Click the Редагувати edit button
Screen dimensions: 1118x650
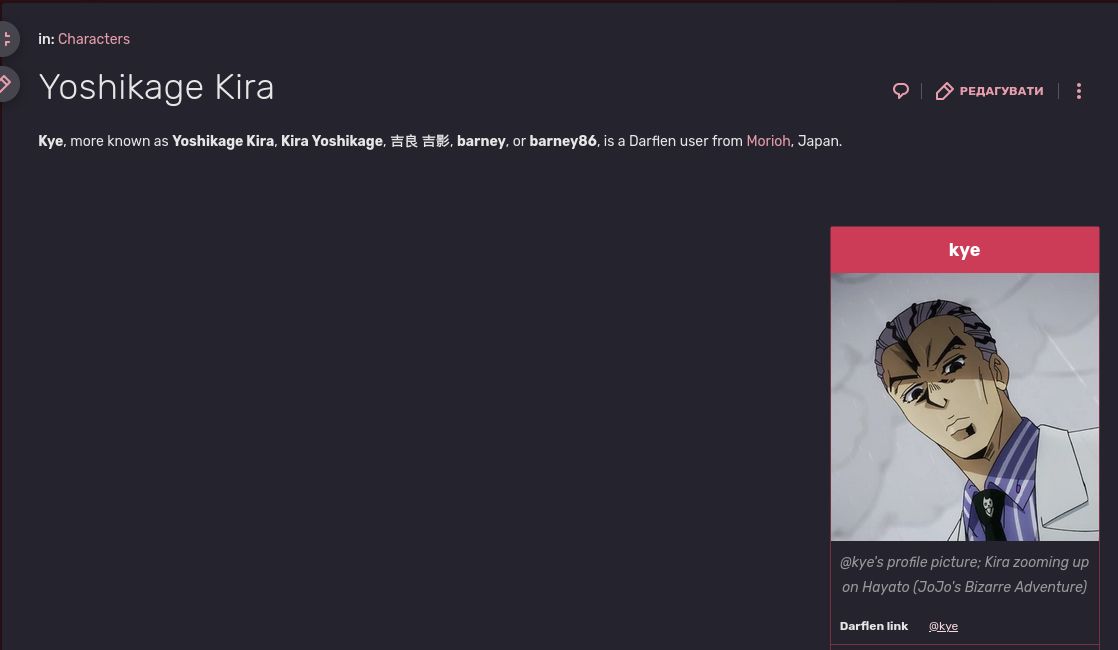[x=990, y=91]
